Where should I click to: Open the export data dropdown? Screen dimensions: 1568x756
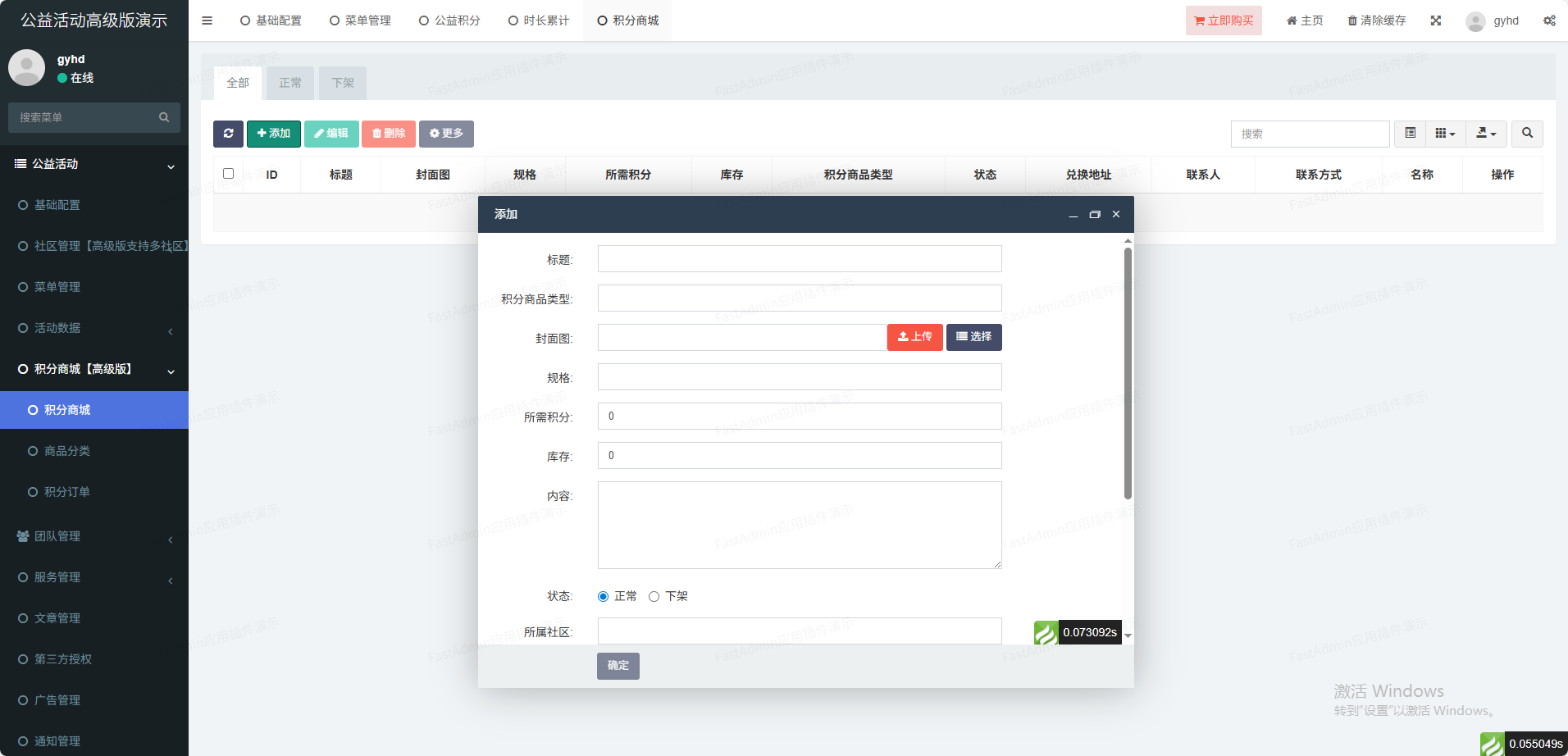pos(1486,134)
